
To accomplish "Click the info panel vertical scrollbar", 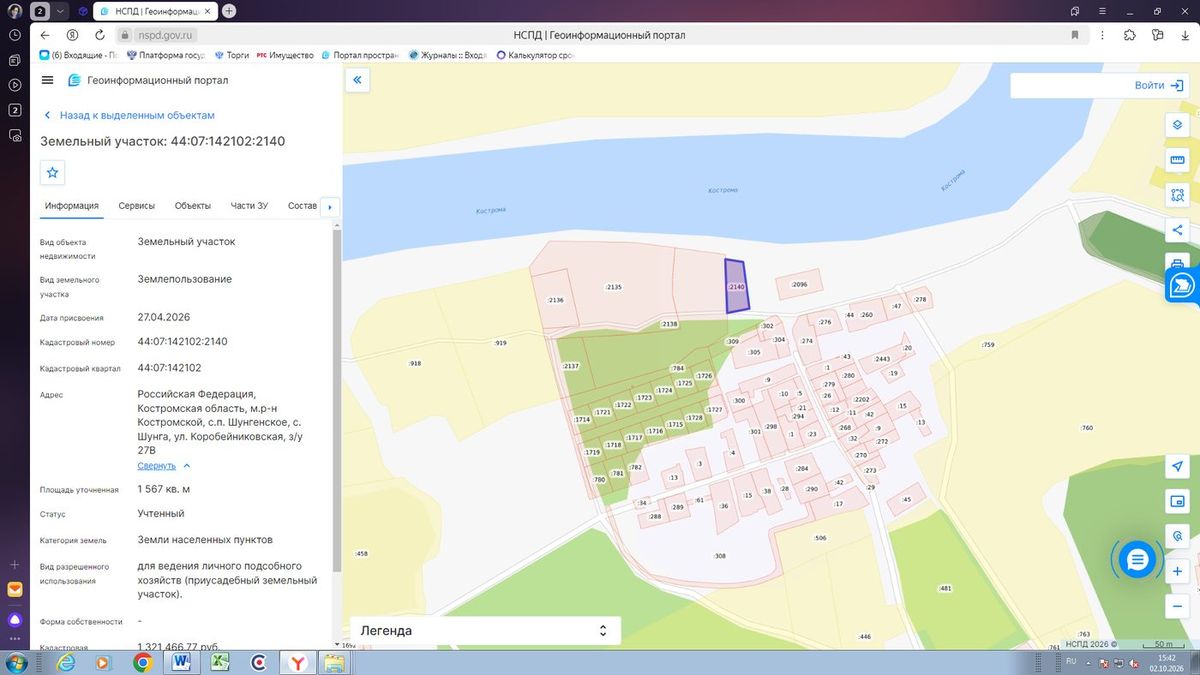I will (337, 400).
